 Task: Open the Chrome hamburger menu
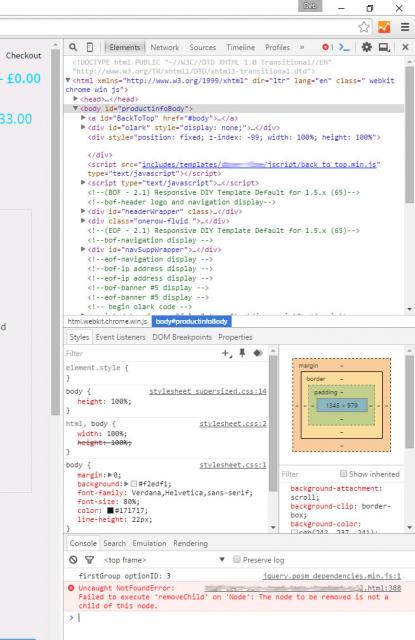[405, 27]
